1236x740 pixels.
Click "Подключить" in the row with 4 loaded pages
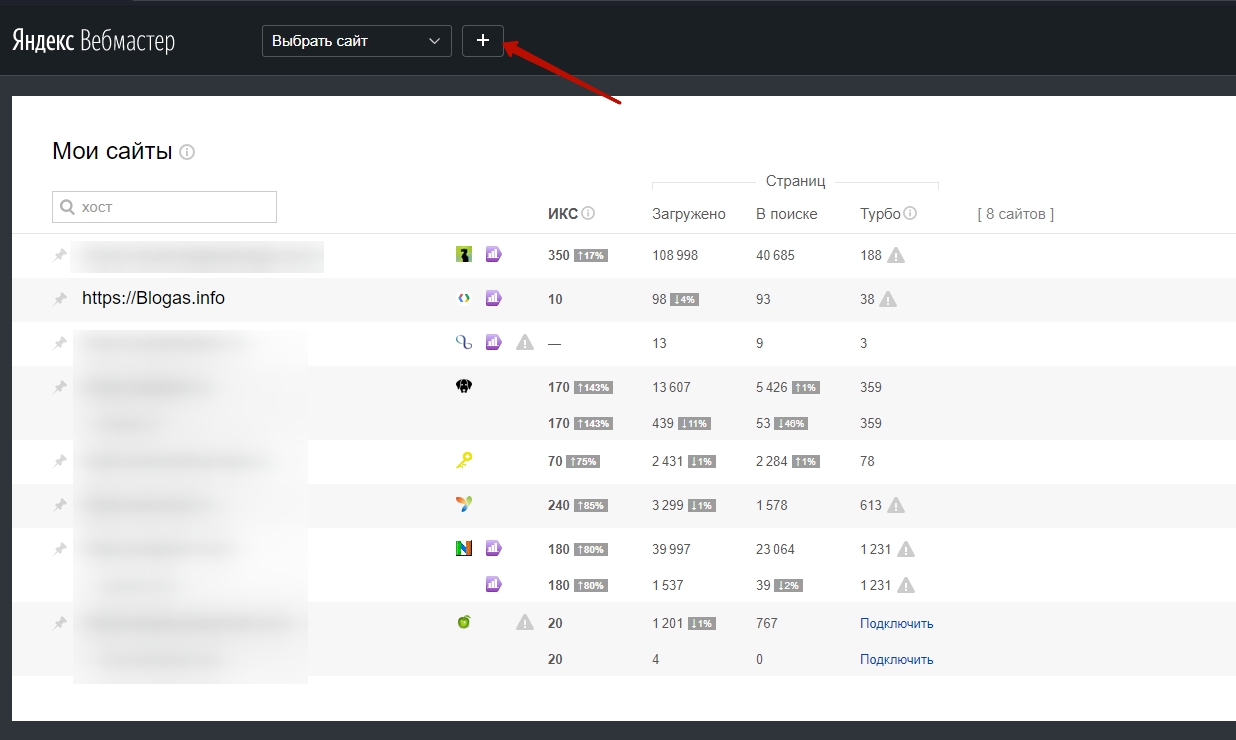[896, 659]
